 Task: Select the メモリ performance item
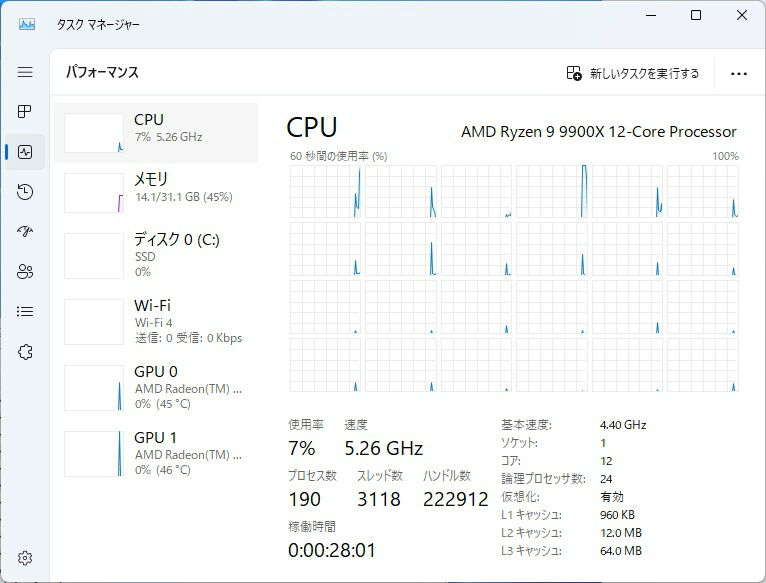[x=156, y=193]
